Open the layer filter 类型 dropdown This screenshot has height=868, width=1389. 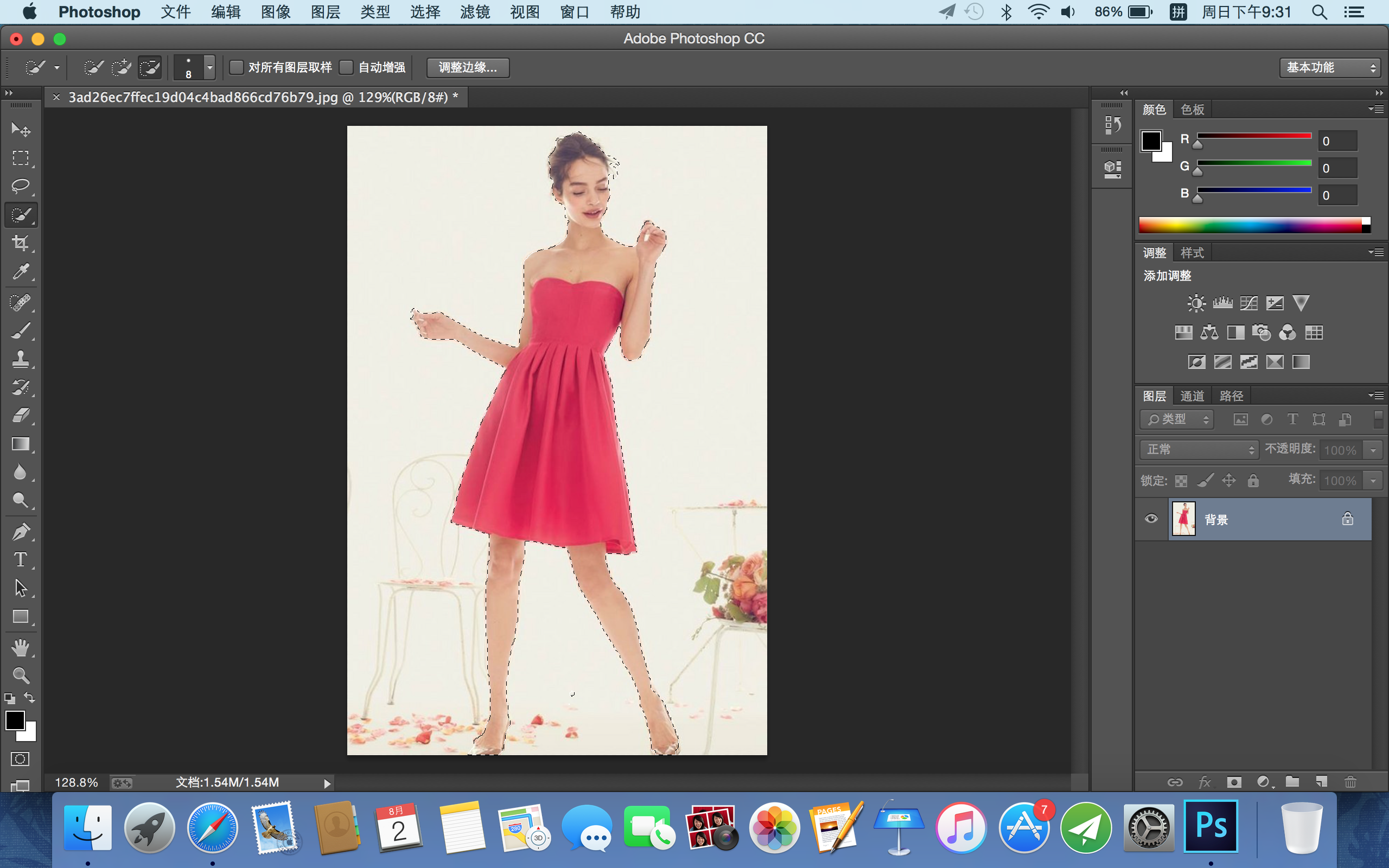[1176, 420]
